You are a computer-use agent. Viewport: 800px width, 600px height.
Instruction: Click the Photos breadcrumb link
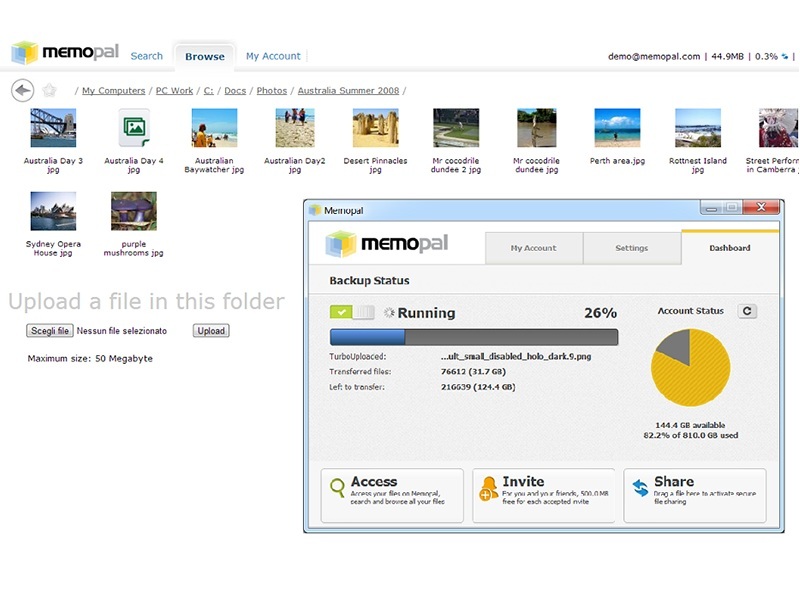coord(272,90)
